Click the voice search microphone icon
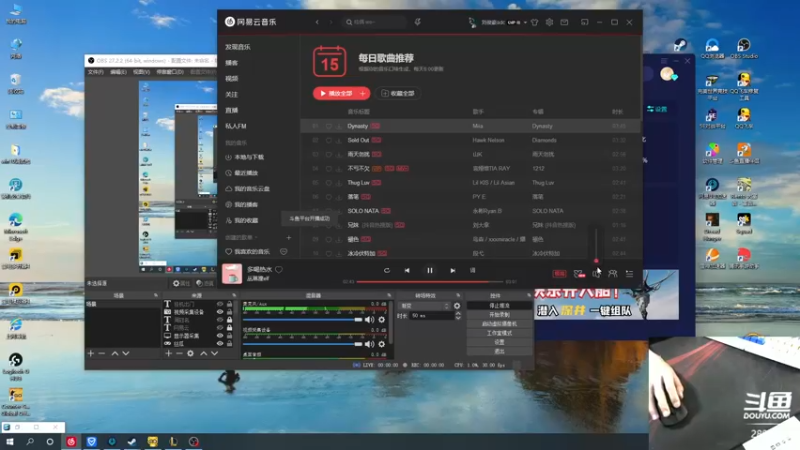Viewport: 800px width, 450px height. pos(417,22)
